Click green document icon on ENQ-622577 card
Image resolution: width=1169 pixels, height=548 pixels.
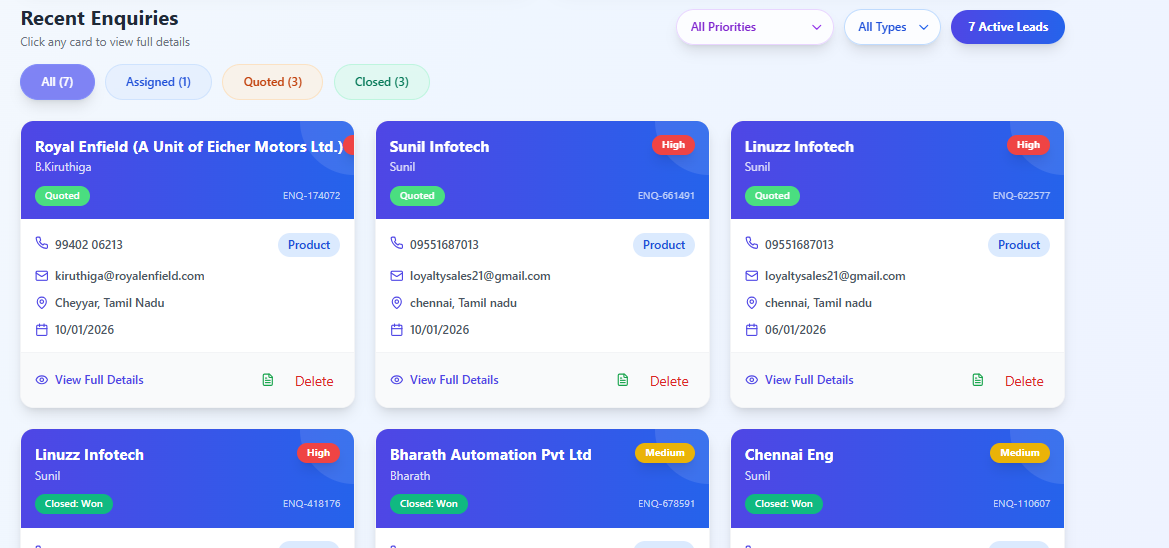coord(978,380)
